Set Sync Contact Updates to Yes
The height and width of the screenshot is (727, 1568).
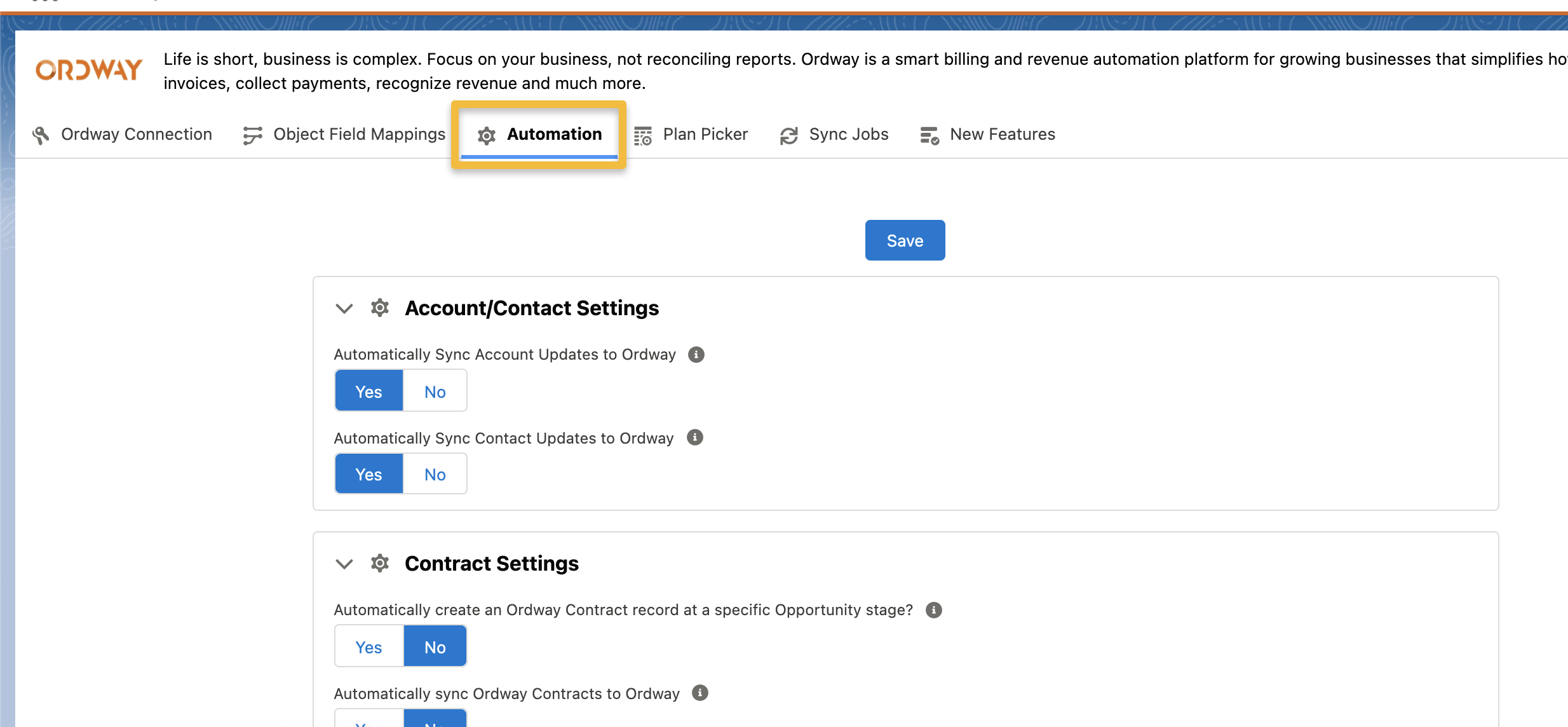369,473
